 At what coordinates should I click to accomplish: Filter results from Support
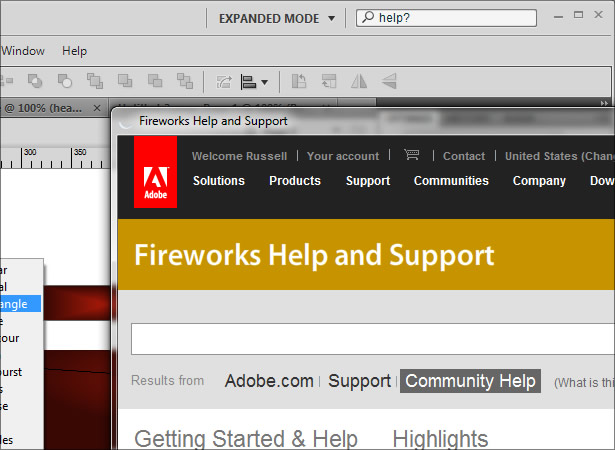pos(359,381)
